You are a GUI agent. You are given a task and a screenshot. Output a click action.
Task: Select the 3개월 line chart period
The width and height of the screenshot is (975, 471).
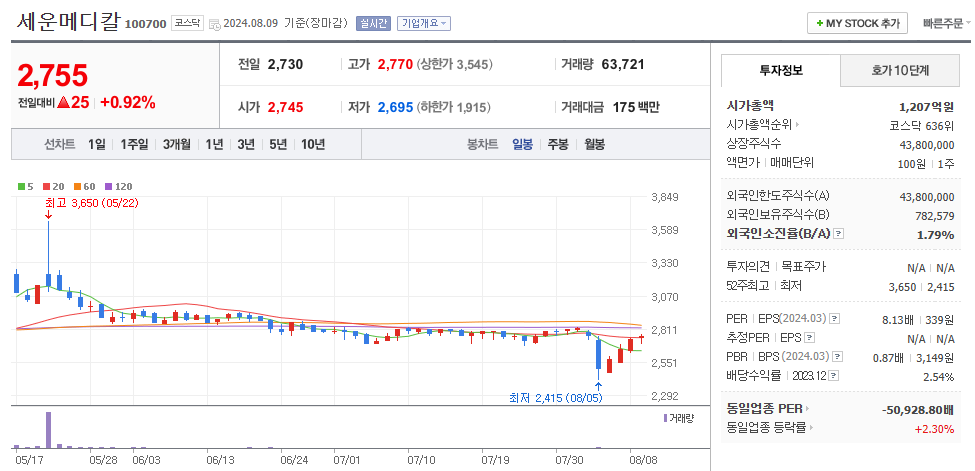[x=177, y=144]
